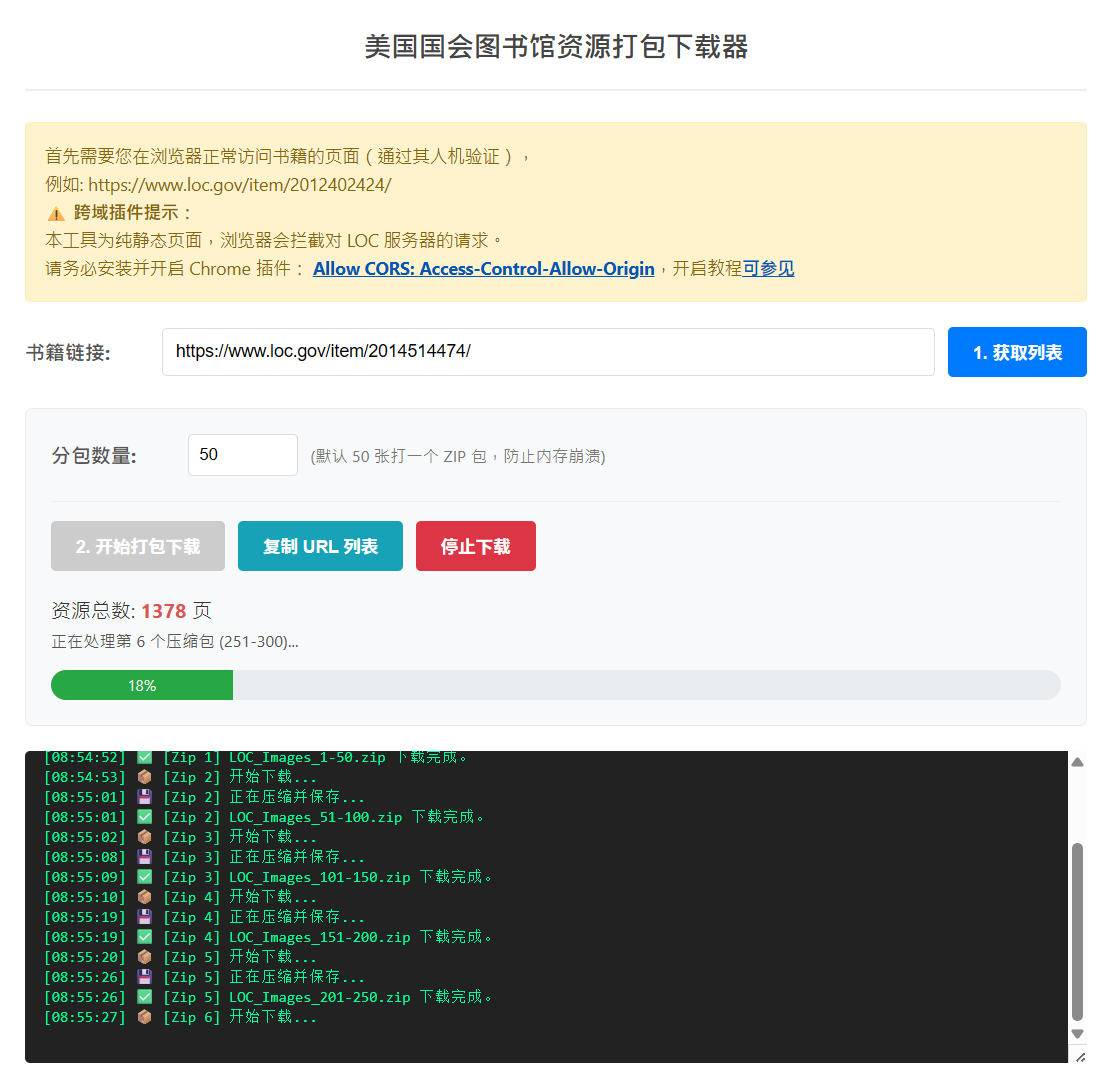The height and width of the screenshot is (1090, 1112).
Task: Click the floppy disk icon on Zip 5 line
Action: click(x=144, y=977)
